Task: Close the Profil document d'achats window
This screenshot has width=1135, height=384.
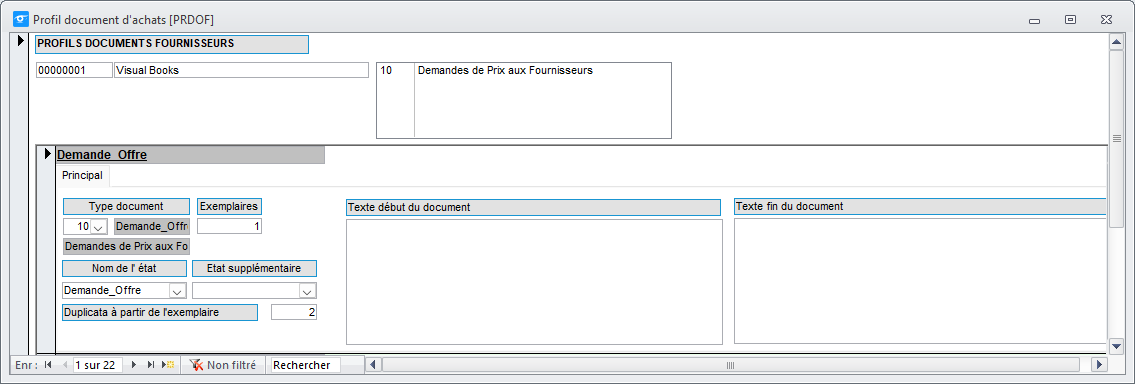Action: coord(1106,20)
